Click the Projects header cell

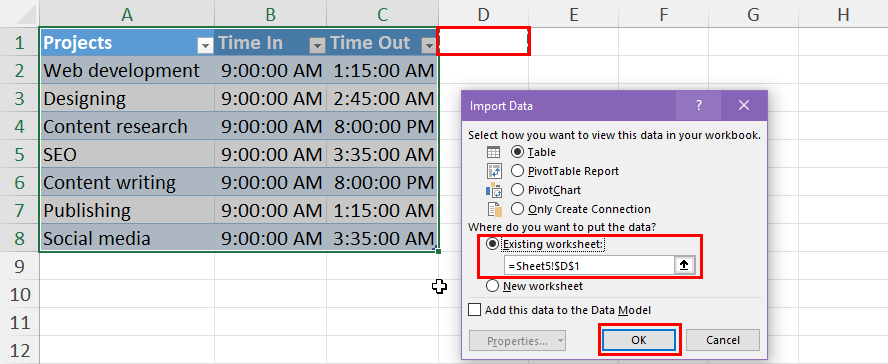127,42
